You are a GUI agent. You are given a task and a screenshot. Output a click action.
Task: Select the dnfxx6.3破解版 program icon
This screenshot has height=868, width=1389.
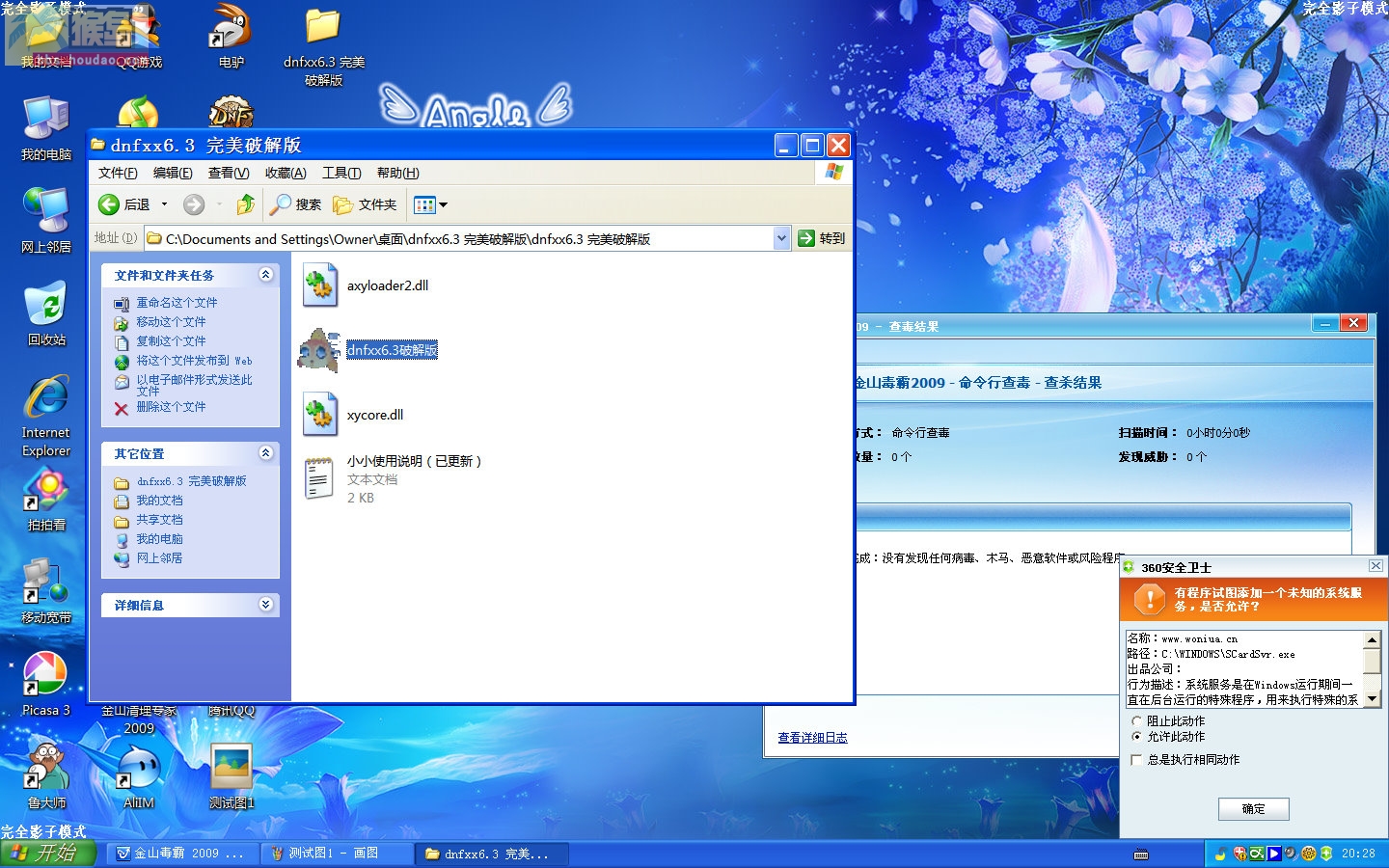click(319, 350)
